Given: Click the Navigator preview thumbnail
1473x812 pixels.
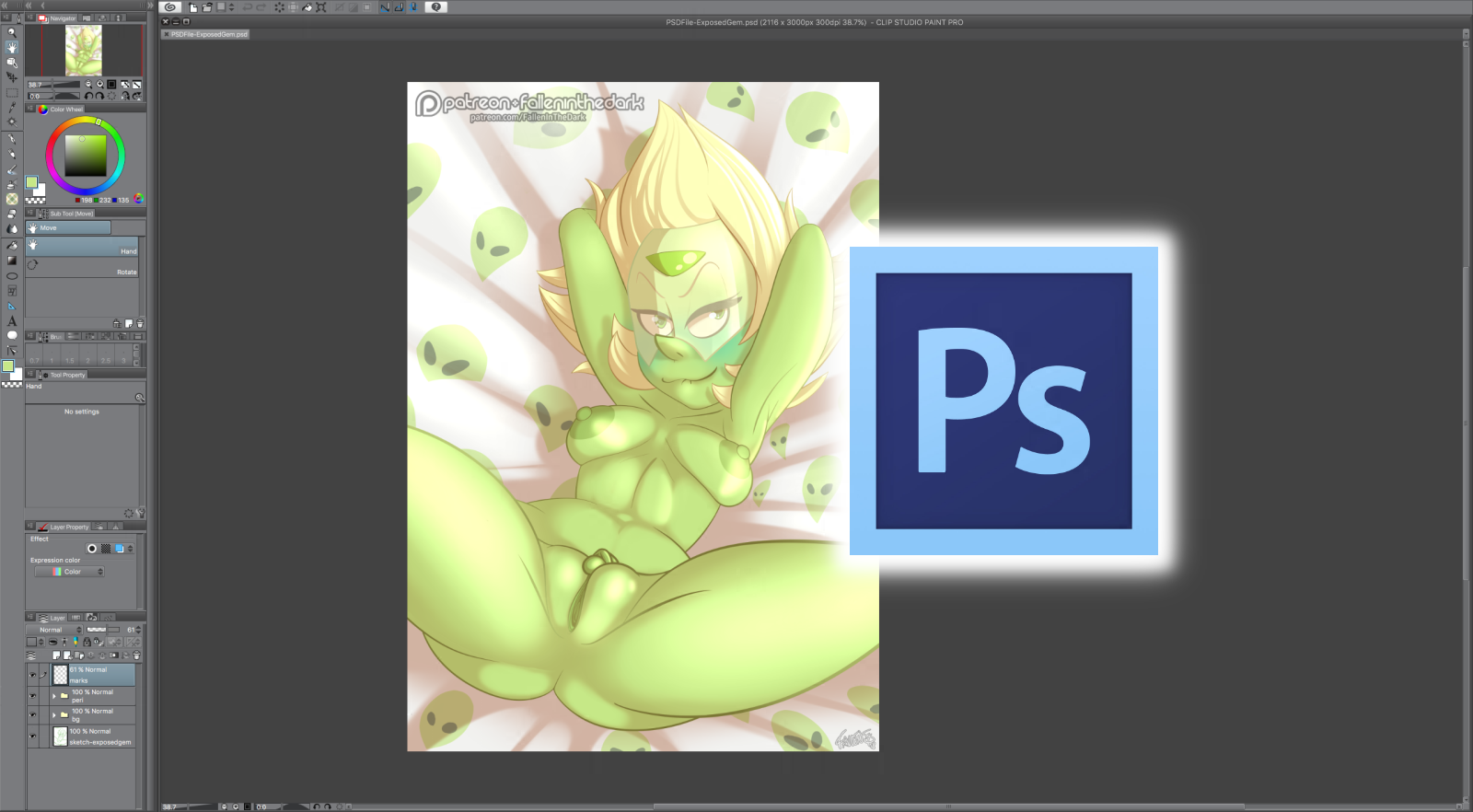Looking at the screenshot, I should click(84, 50).
